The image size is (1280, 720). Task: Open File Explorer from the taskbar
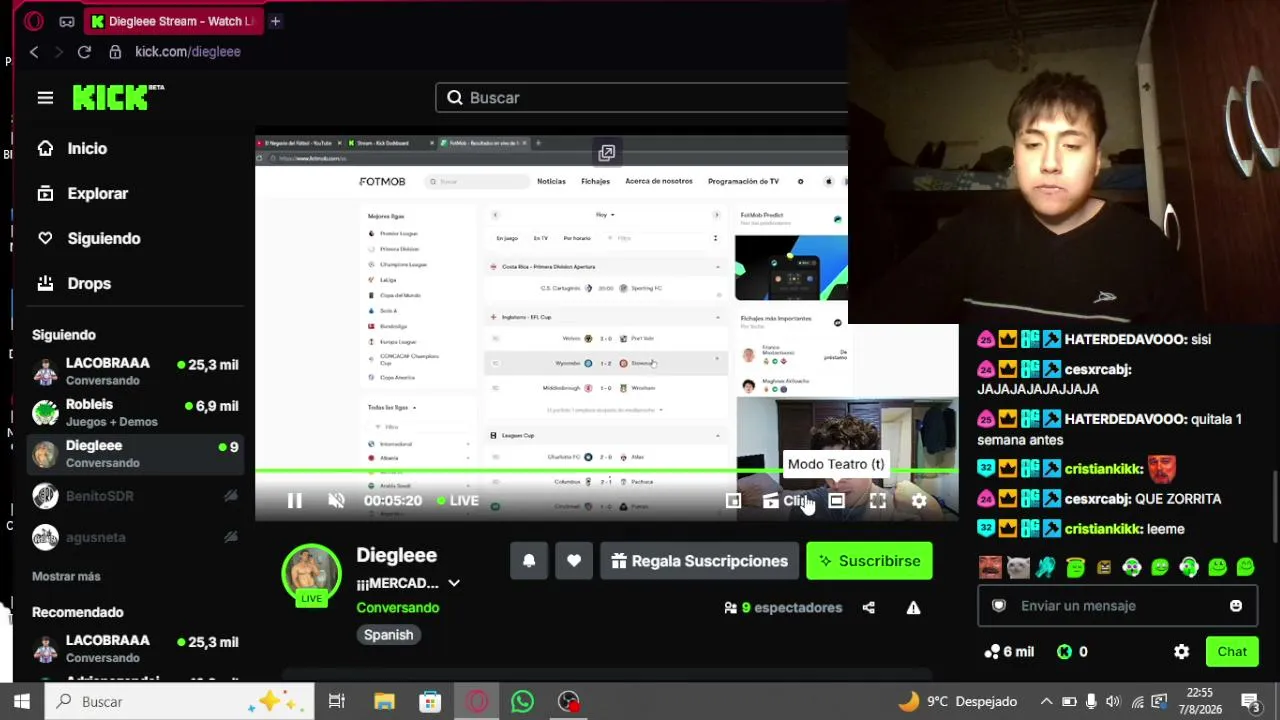pos(384,702)
